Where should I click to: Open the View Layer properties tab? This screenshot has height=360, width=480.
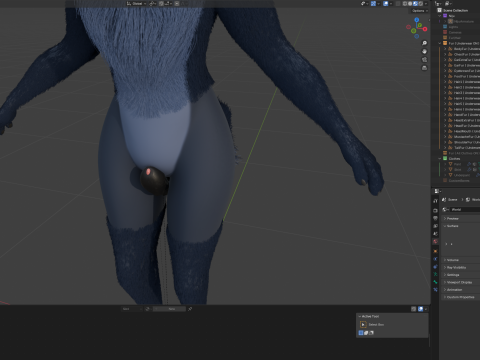pos(435,226)
